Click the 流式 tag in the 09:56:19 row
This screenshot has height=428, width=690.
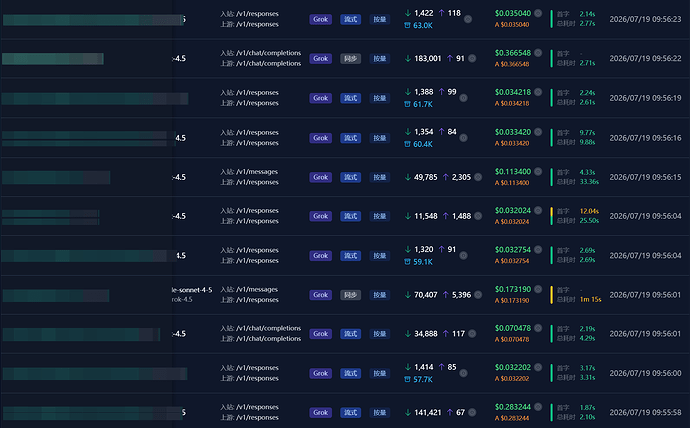(351, 98)
